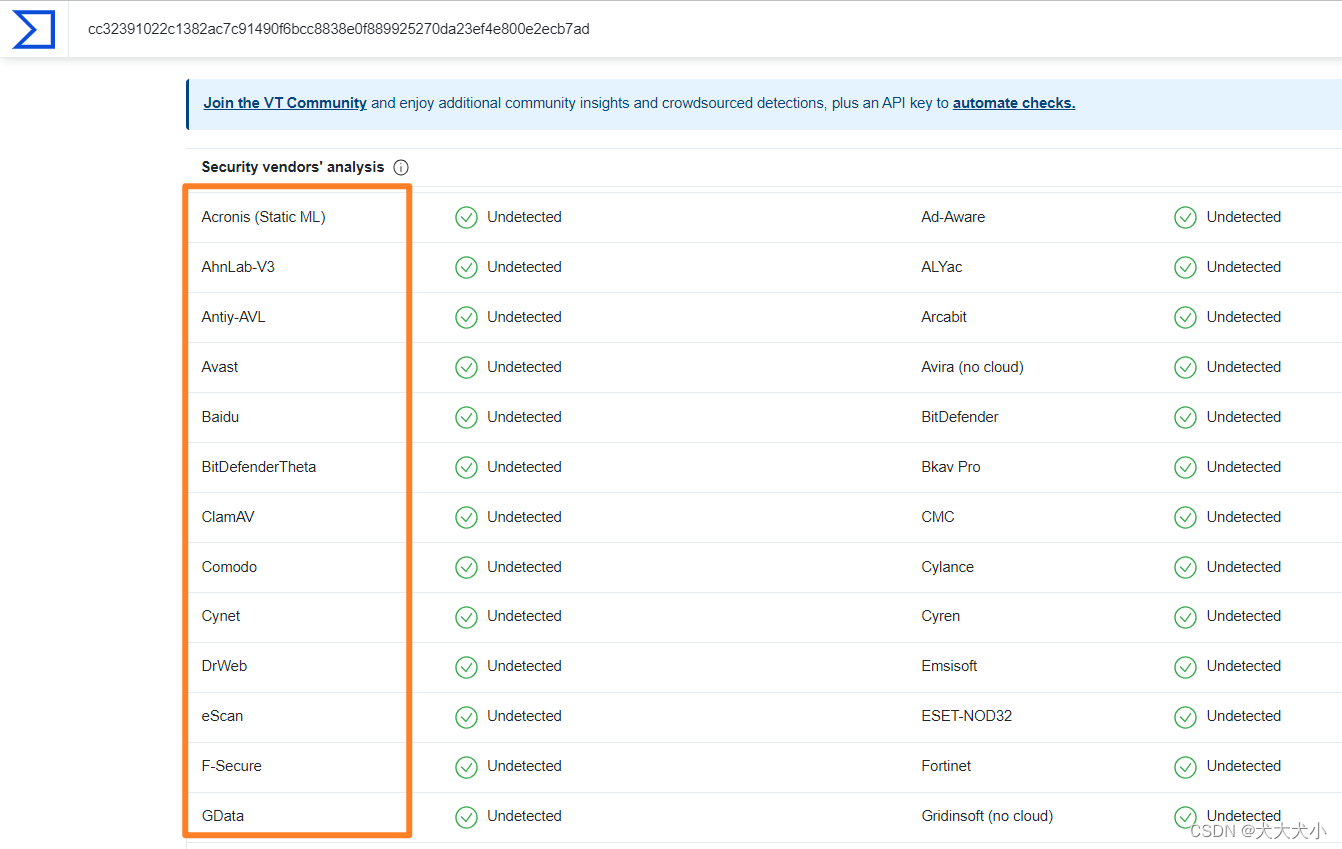The width and height of the screenshot is (1342, 849).
Task: Select green check icon for BitDefenderTheta
Action: pyautogui.click(x=466, y=467)
